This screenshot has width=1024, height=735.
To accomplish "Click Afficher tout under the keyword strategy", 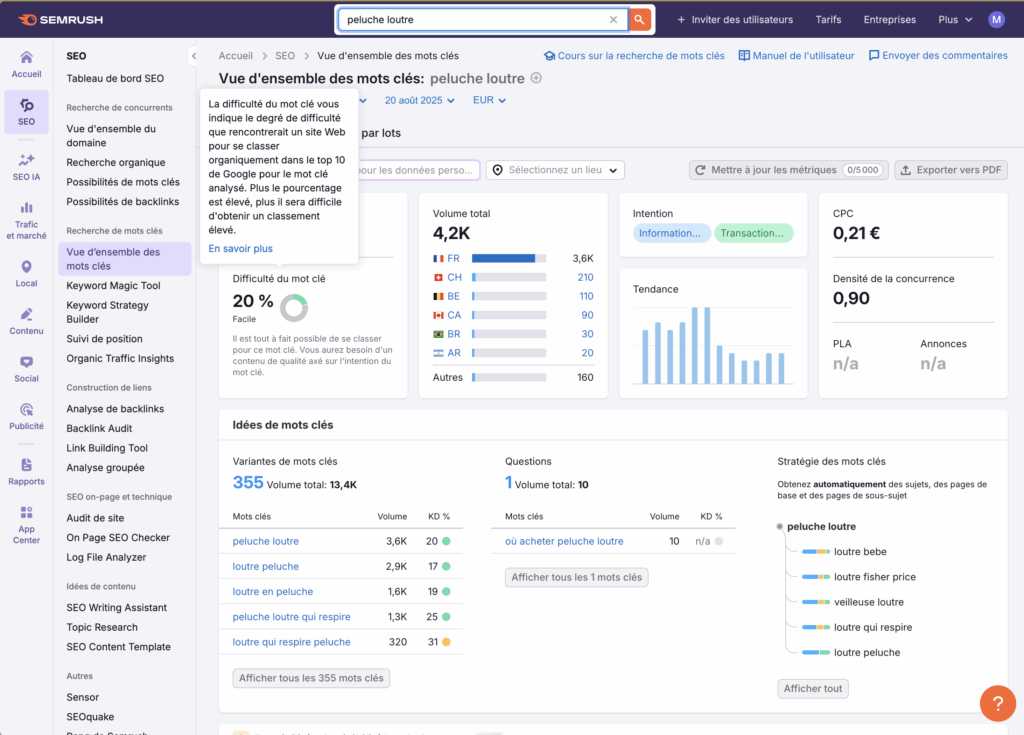I will 812,689.
